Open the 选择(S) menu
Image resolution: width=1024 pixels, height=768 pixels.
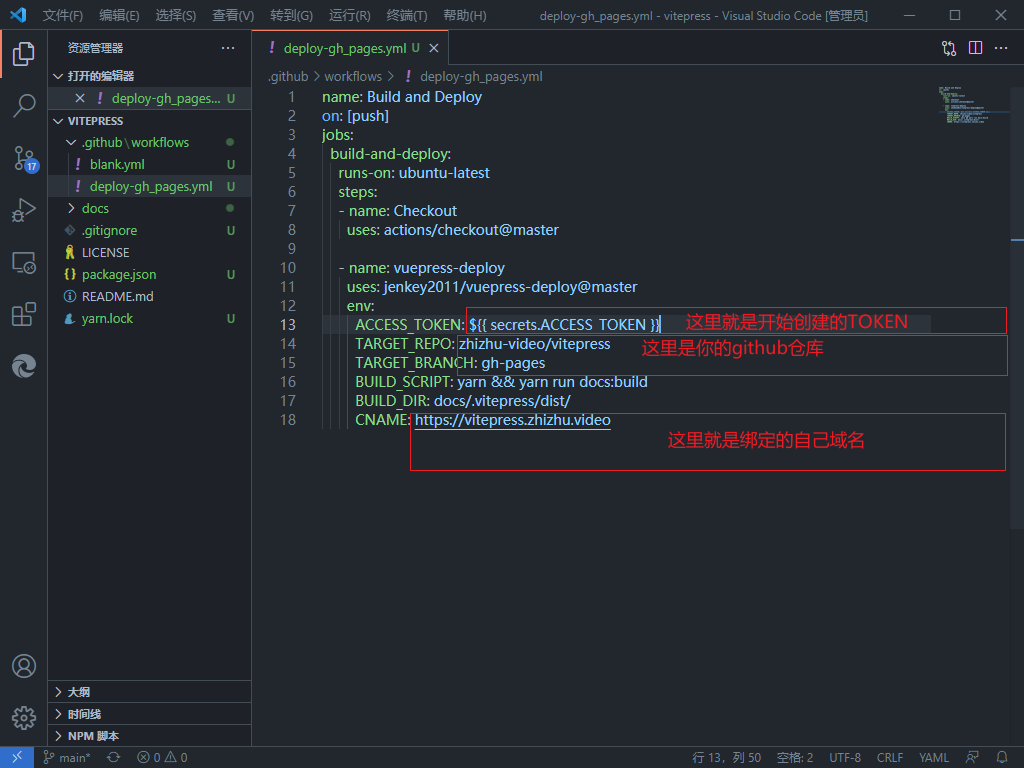(176, 15)
